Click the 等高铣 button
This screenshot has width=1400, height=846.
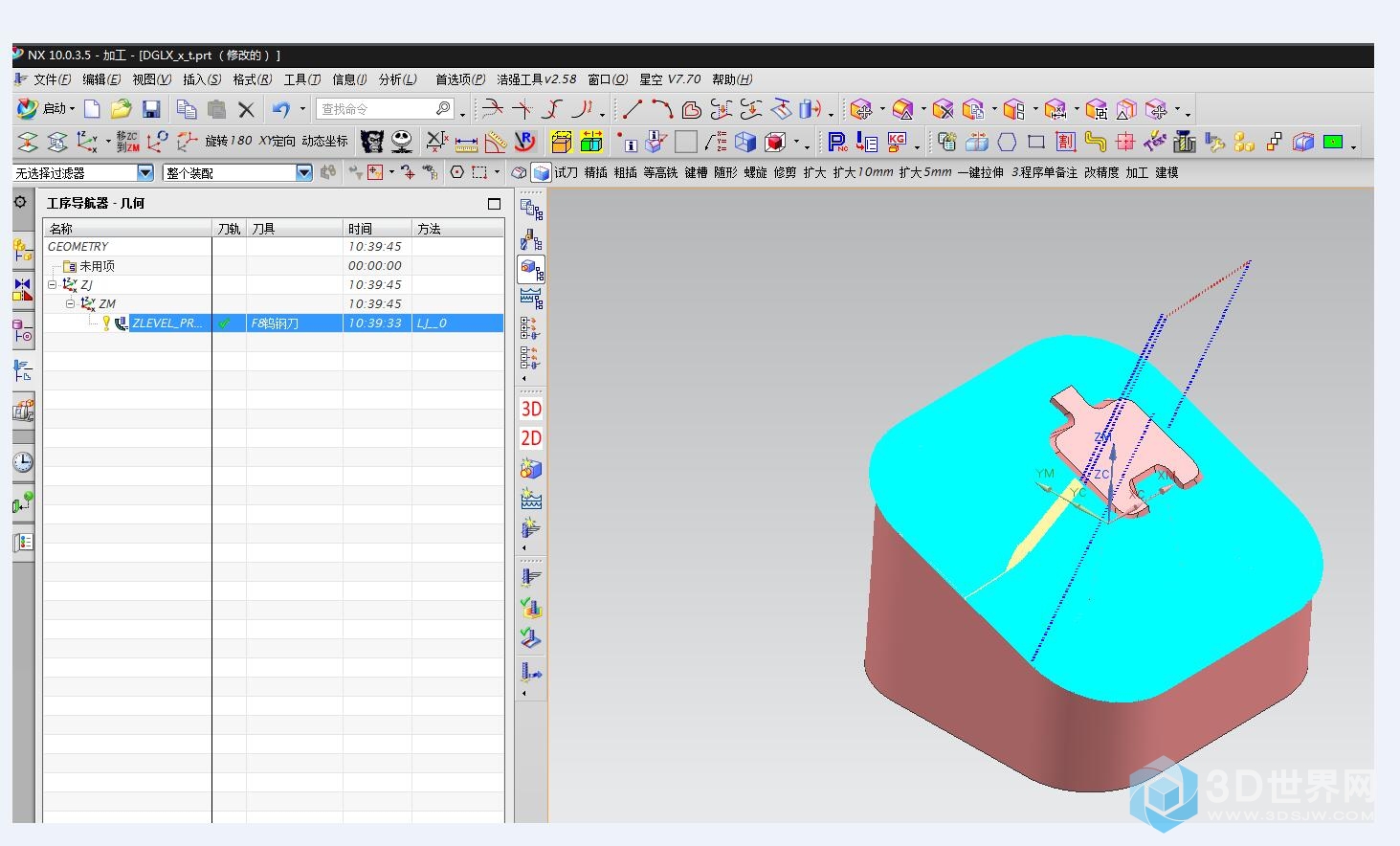660,173
